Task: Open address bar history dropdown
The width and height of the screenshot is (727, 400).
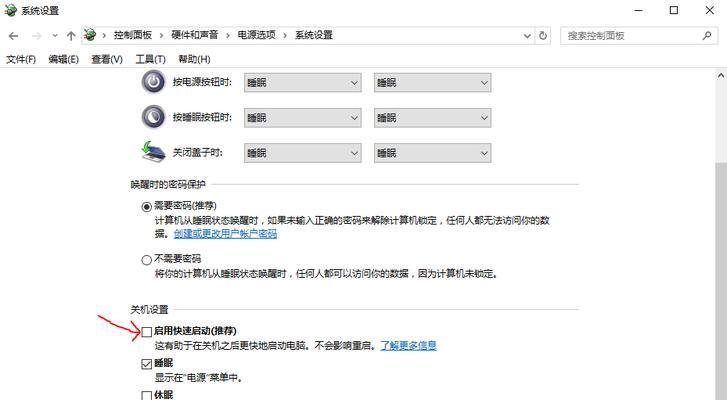Action: click(x=527, y=36)
